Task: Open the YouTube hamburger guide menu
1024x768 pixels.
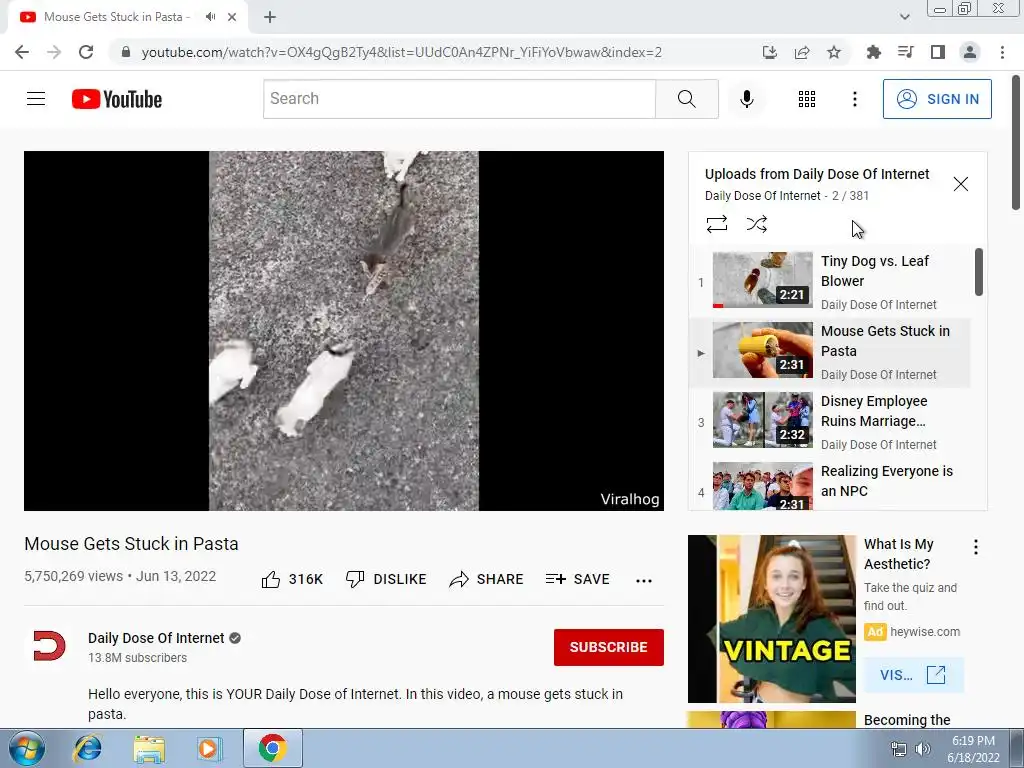Action: [x=36, y=99]
